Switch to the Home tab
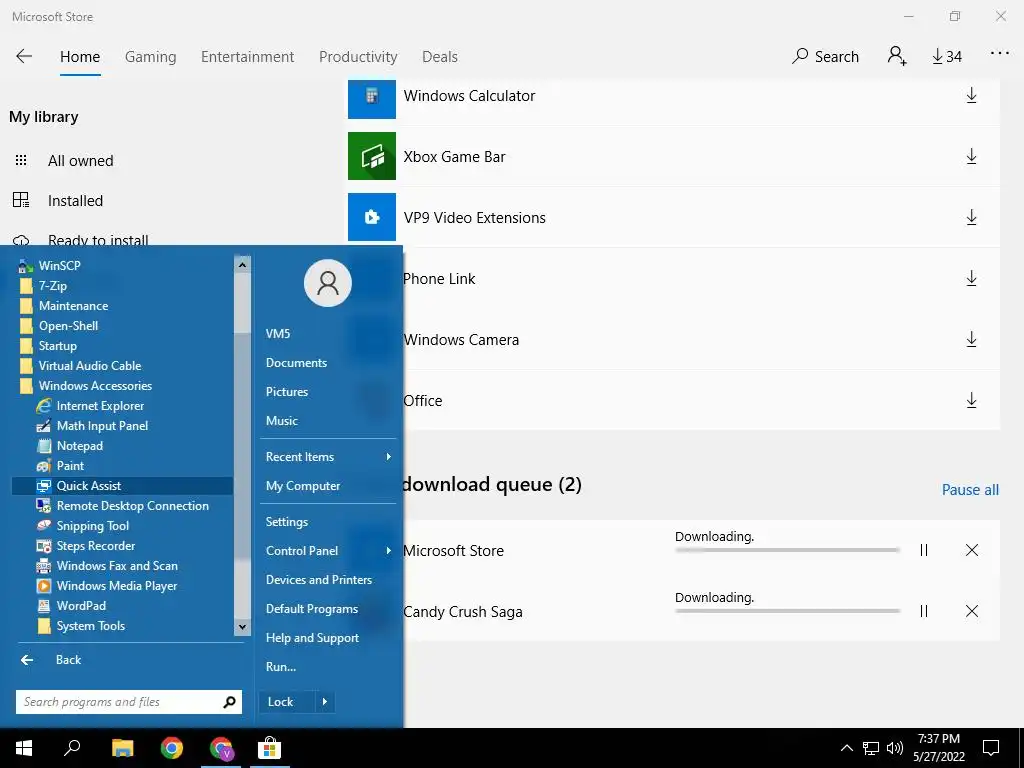Screen dimensions: 1024x768 click(80, 57)
